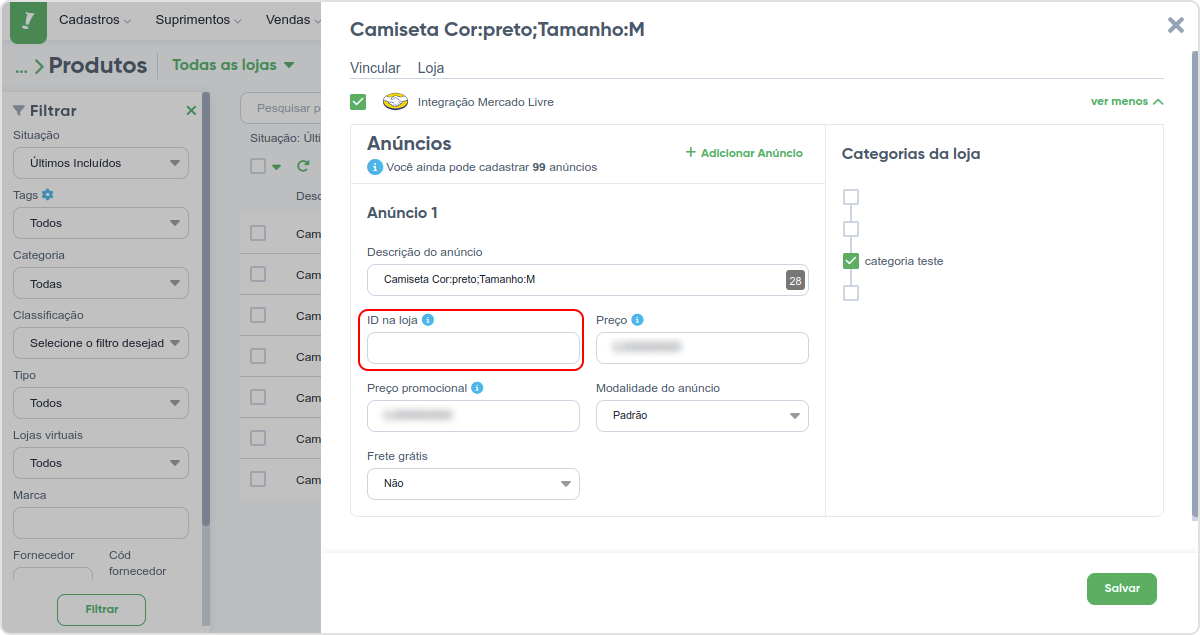Click the breadcrumb ellipsis link
1200x635 pixels.
tap(21, 67)
